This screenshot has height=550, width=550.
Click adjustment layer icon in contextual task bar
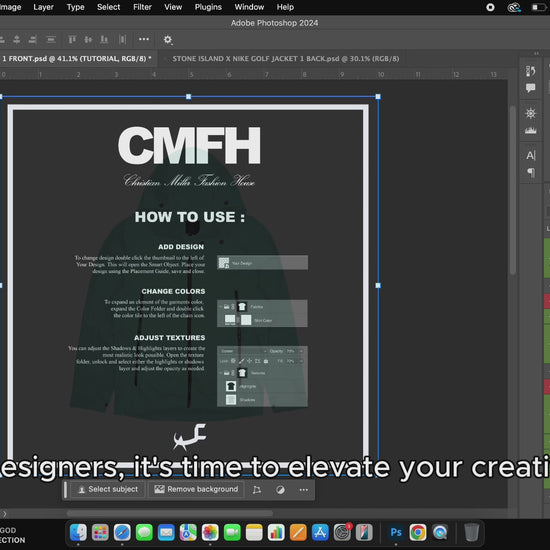[280, 490]
